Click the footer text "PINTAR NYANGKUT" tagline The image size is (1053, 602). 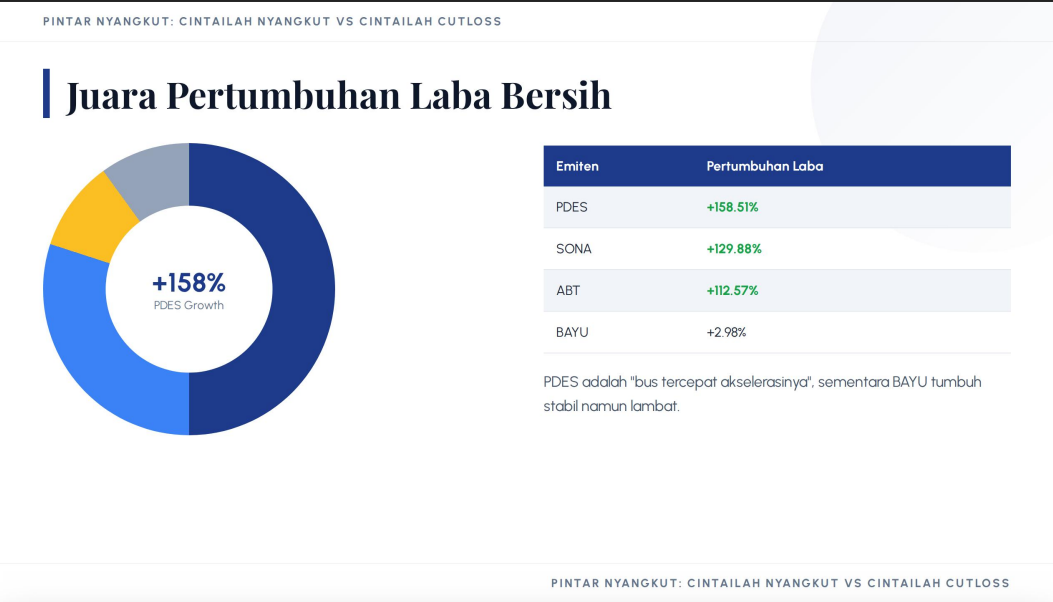[780, 583]
